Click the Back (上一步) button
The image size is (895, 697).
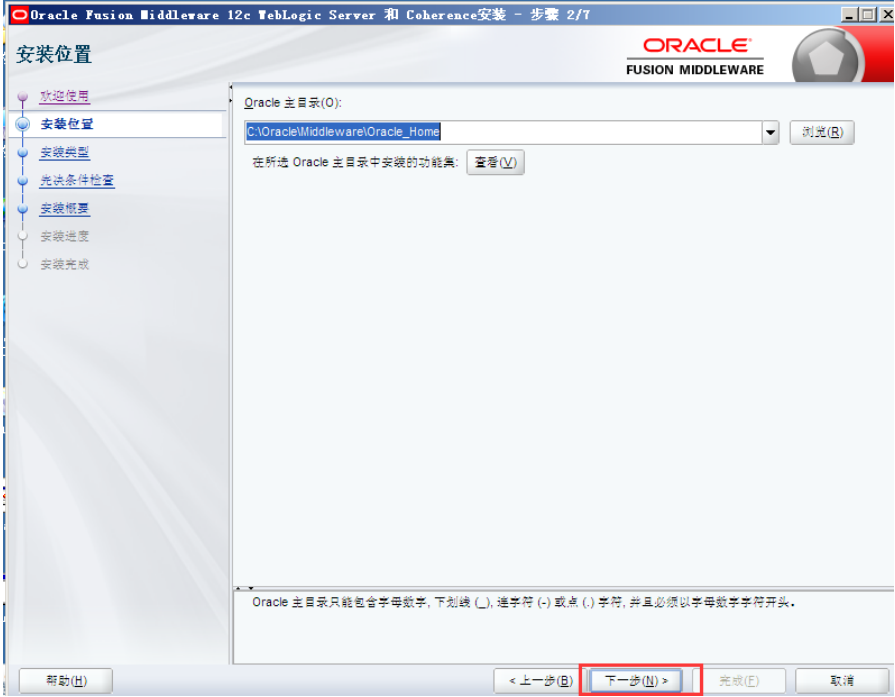540,680
